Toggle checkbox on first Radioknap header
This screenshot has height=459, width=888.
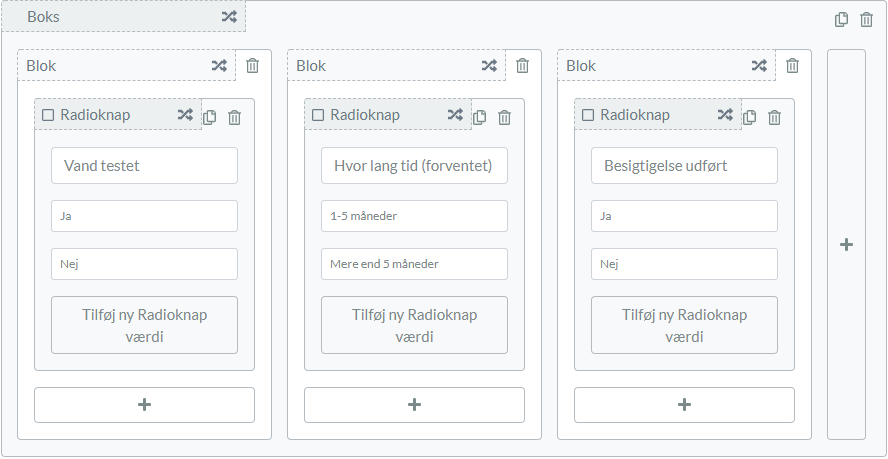click(x=48, y=115)
